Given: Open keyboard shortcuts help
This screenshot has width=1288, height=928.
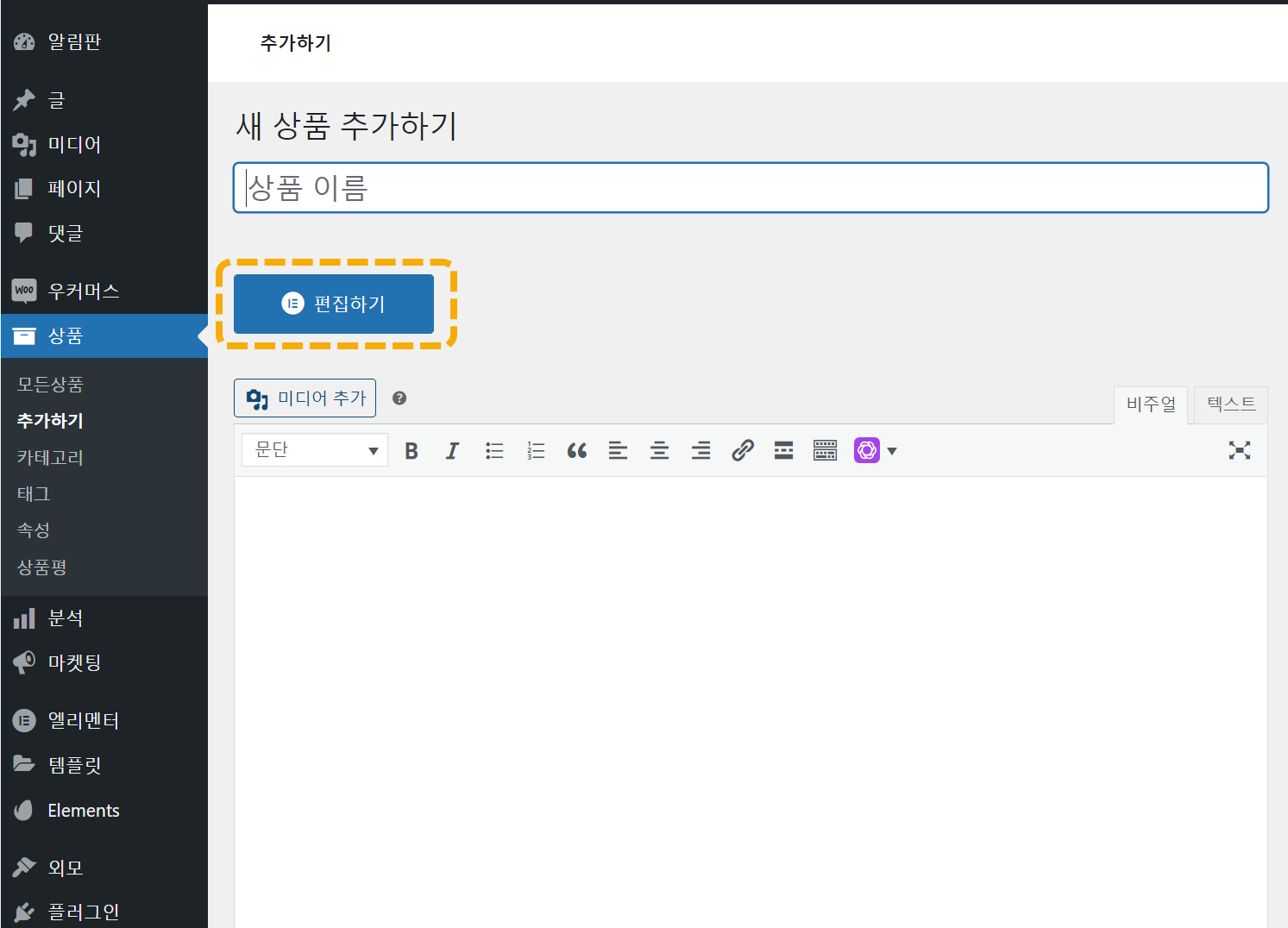Looking at the screenshot, I should click(825, 449).
